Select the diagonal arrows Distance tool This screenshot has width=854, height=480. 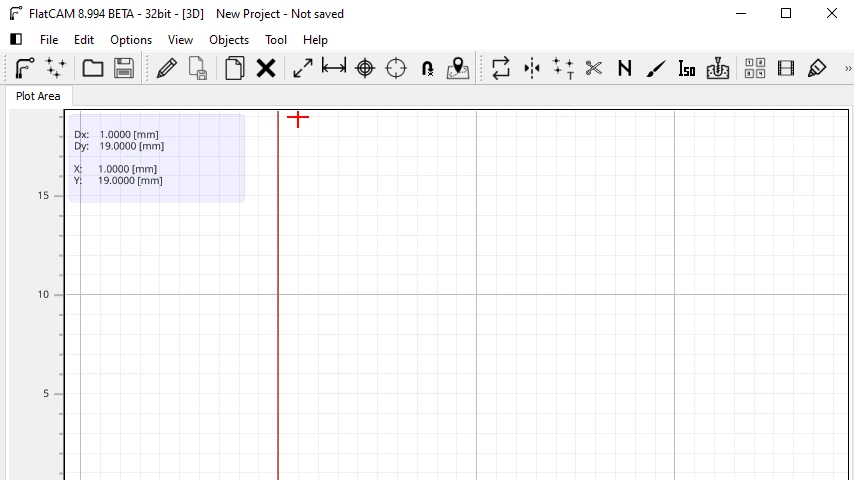coord(302,68)
